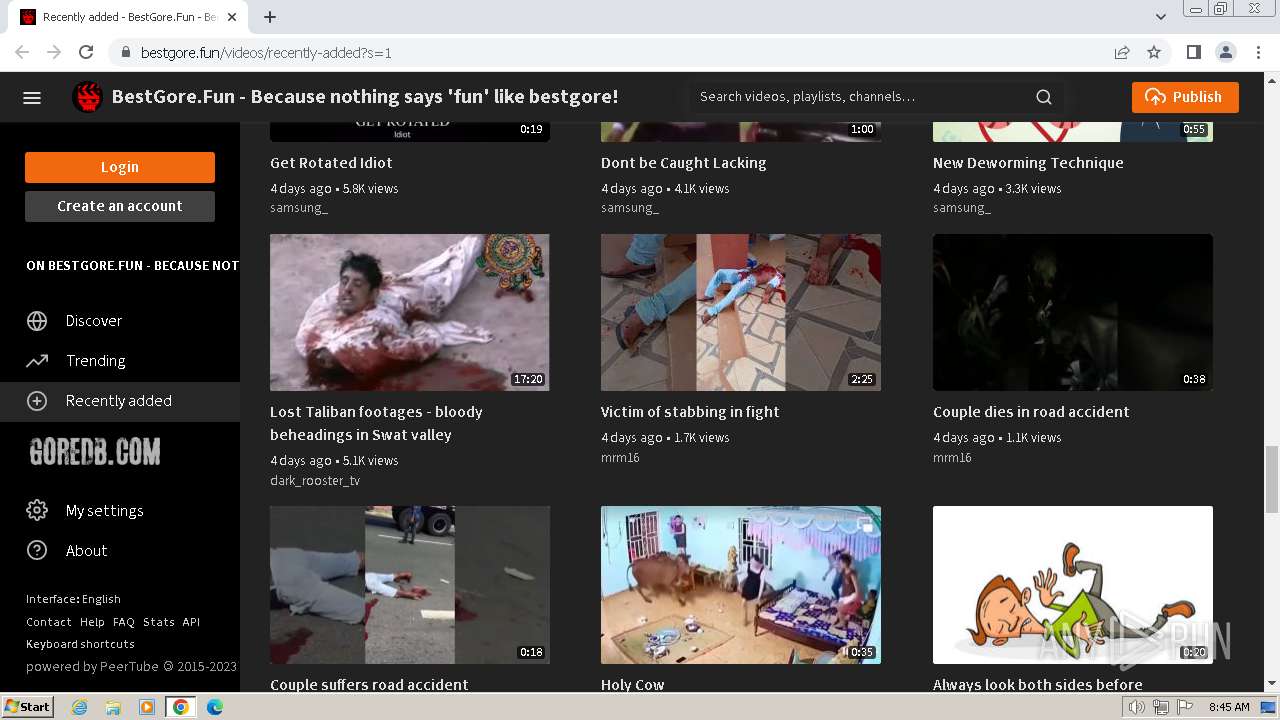Open mrm16 channel under stabbing video

[x=620, y=458]
